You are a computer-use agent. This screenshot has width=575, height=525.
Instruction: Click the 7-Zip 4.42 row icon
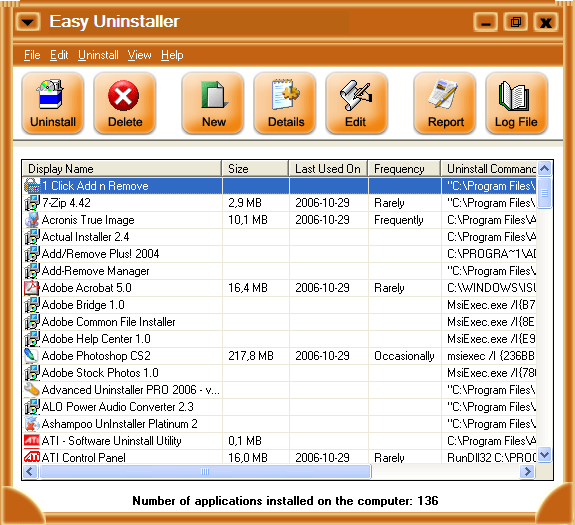(32, 203)
